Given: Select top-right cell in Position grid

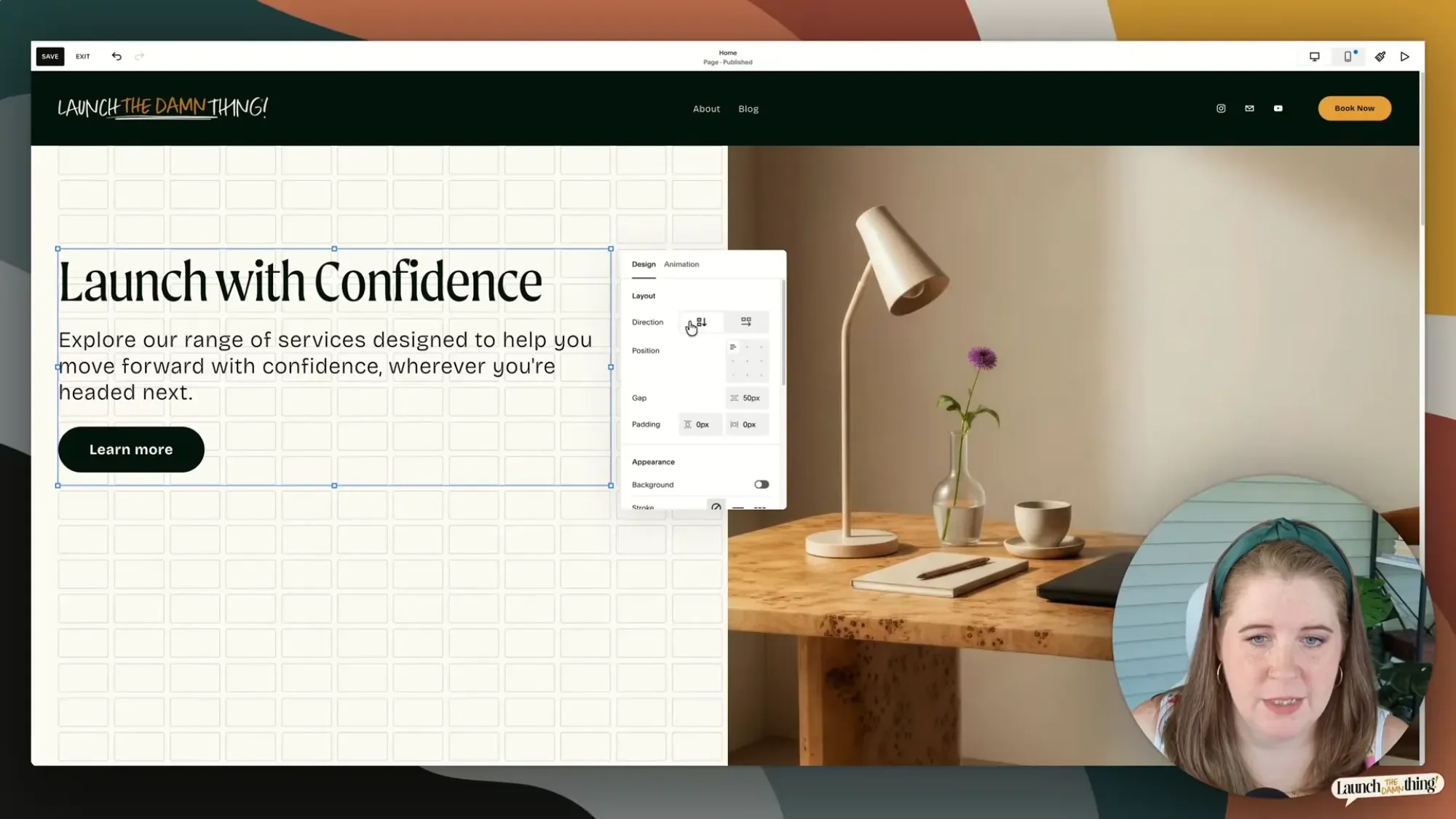Looking at the screenshot, I should [761, 347].
